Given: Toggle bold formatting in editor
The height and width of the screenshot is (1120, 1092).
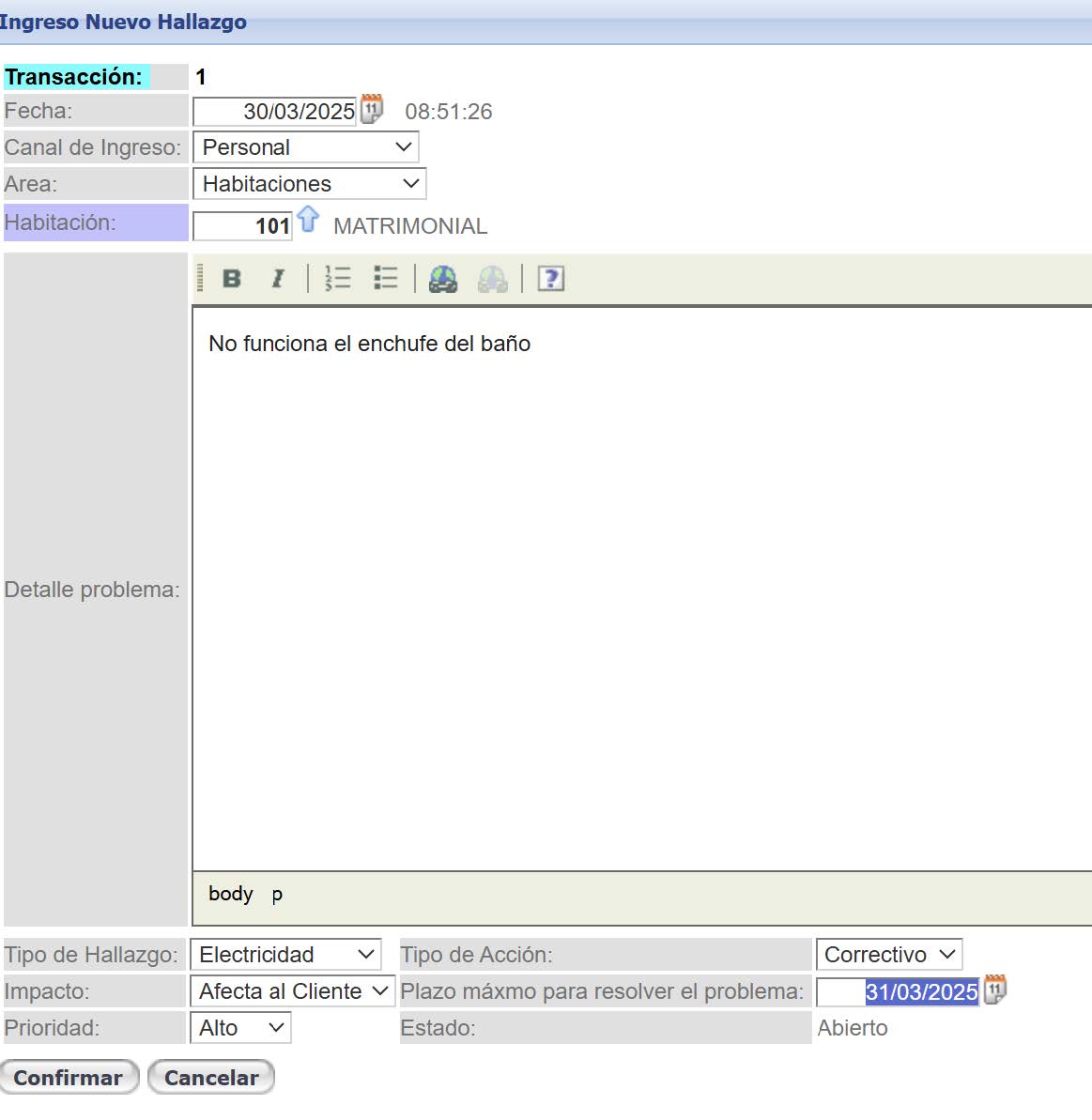Looking at the screenshot, I should (x=231, y=279).
